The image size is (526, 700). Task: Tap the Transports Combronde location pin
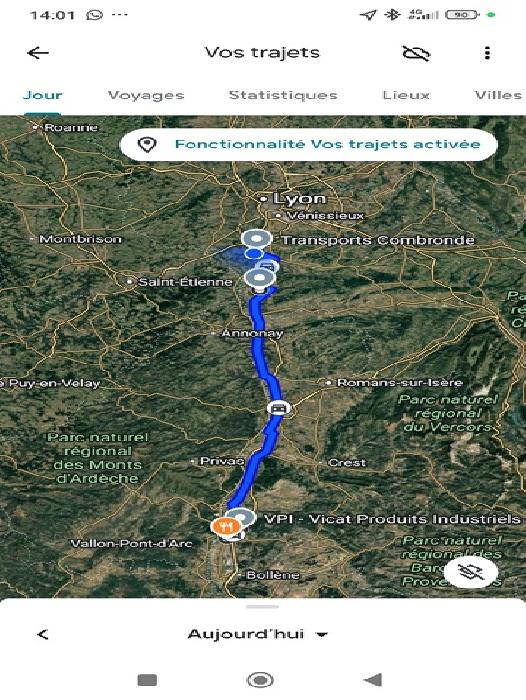click(x=256, y=238)
